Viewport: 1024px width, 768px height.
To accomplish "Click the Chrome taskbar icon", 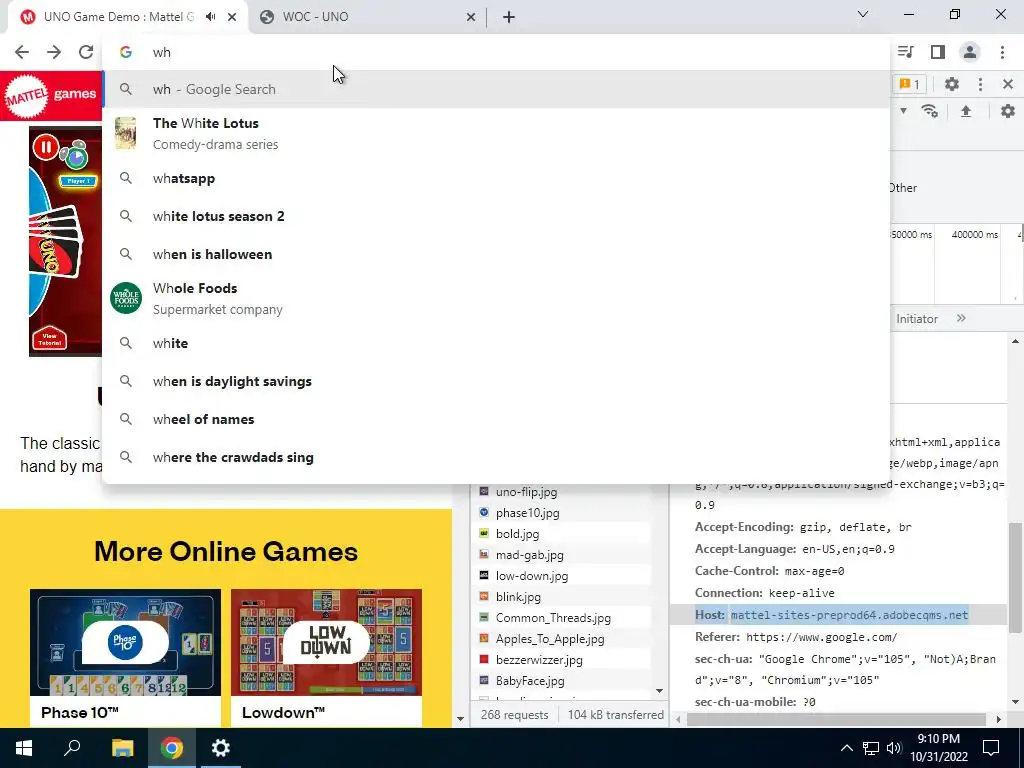I will [172, 748].
